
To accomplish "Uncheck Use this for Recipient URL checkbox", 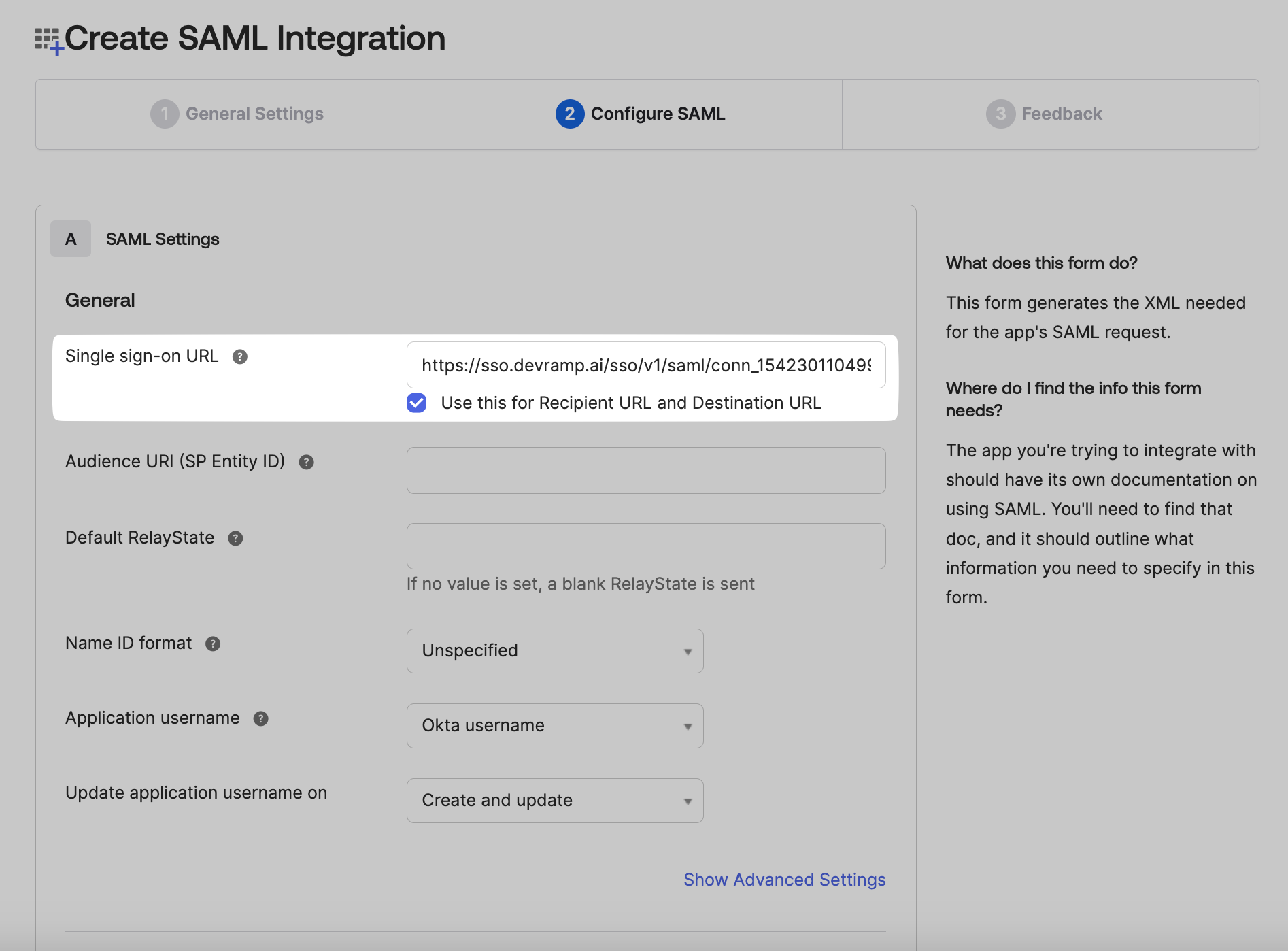I will 417,403.
